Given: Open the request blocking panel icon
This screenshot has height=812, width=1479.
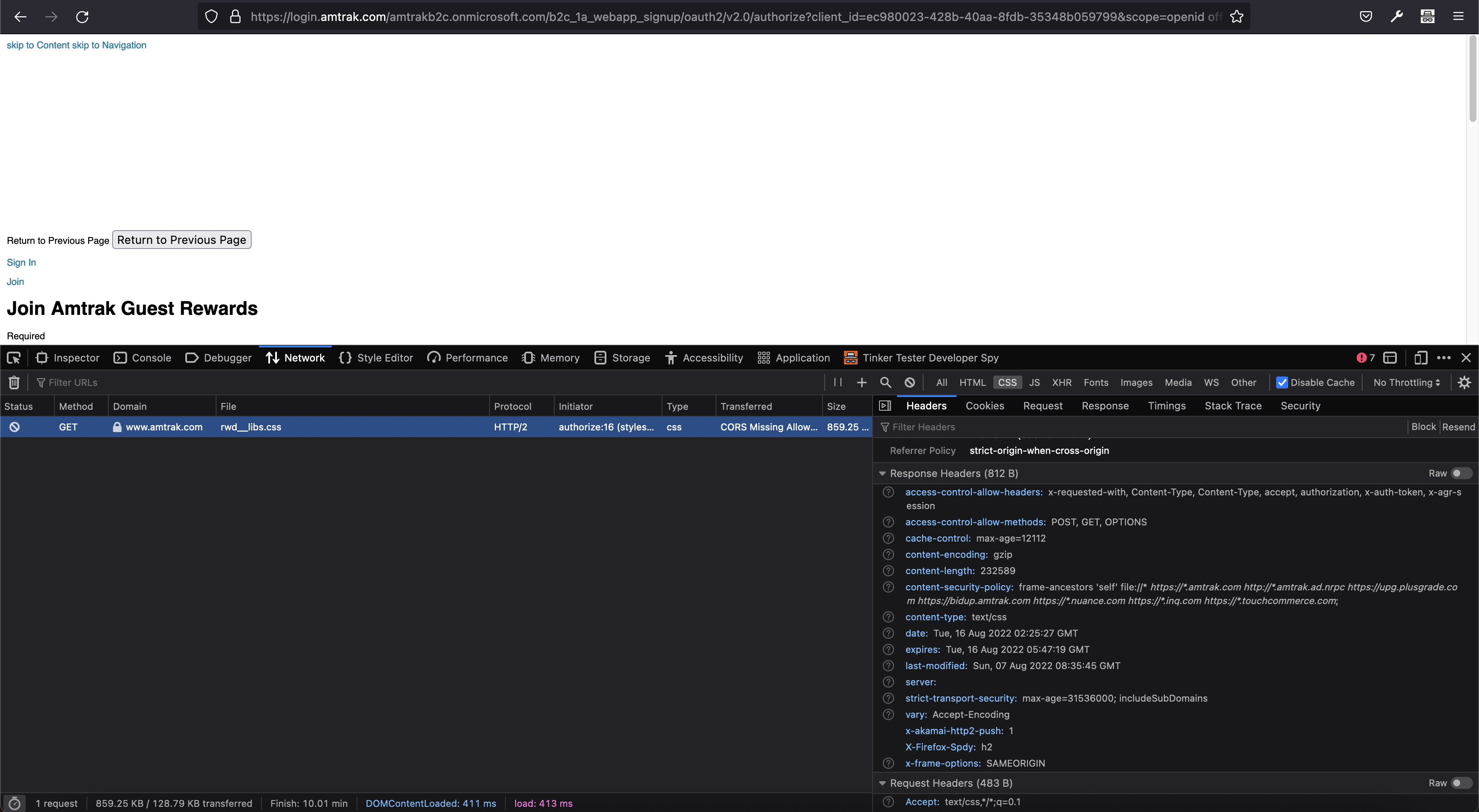Looking at the screenshot, I should pyautogui.click(x=909, y=382).
